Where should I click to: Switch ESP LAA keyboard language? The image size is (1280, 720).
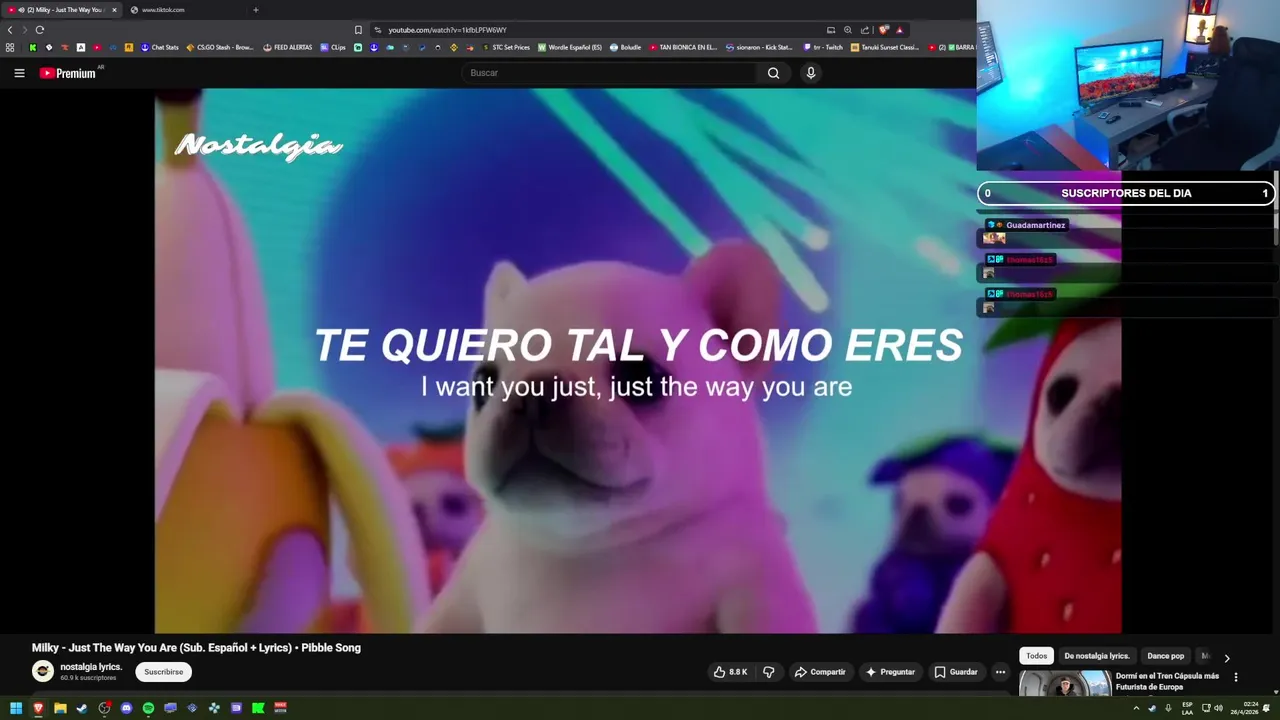point(1187,708)
